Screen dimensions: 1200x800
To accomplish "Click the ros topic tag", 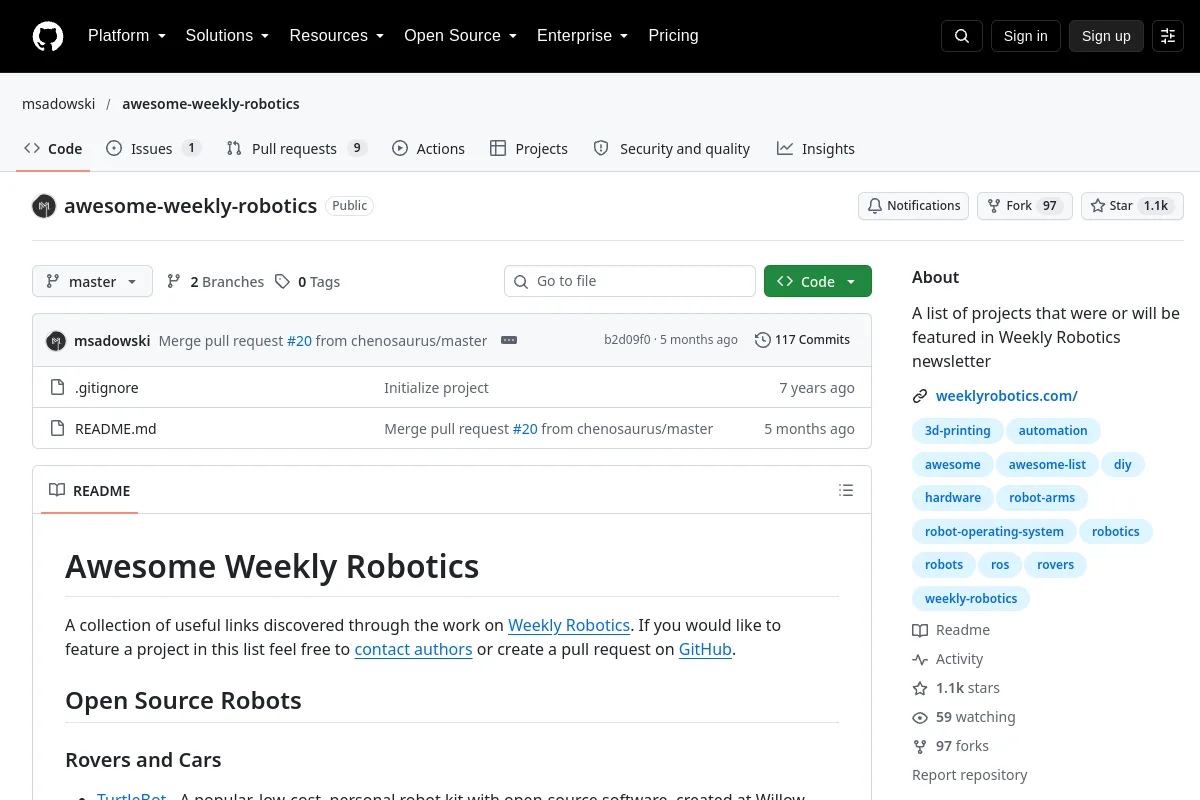I will tap(1000, 565).
